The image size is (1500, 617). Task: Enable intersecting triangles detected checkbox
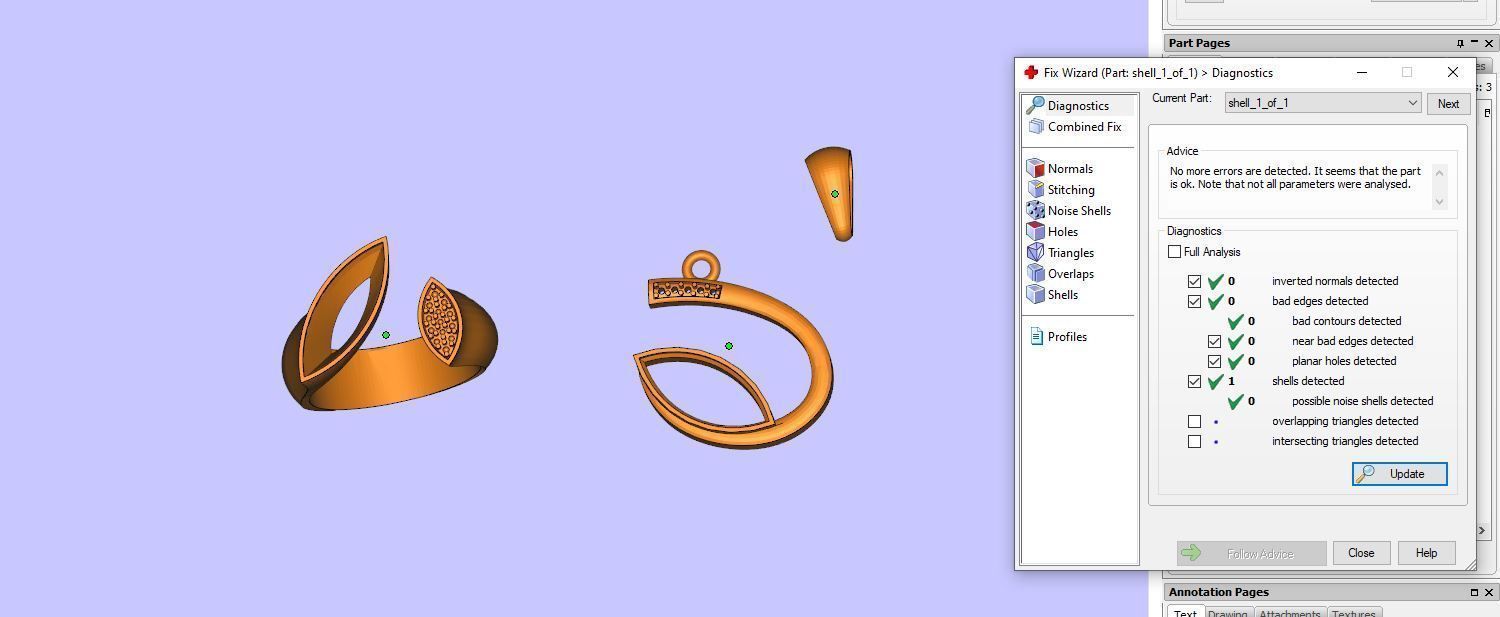tap(1194, 441)
